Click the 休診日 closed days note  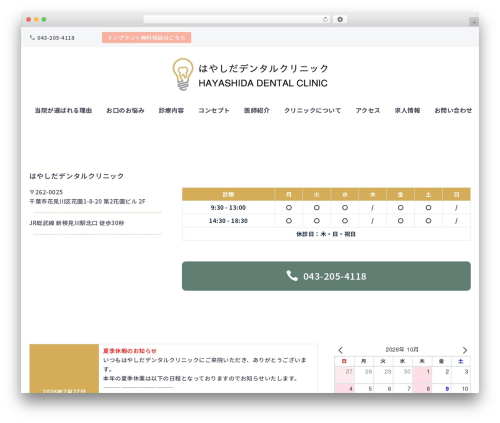click(326, 234)
